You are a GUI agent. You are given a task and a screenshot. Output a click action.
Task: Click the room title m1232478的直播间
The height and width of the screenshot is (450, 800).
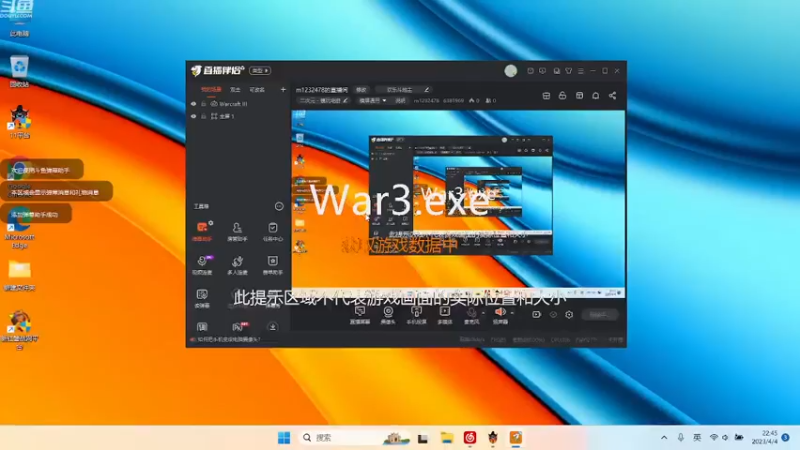point(321,90)
